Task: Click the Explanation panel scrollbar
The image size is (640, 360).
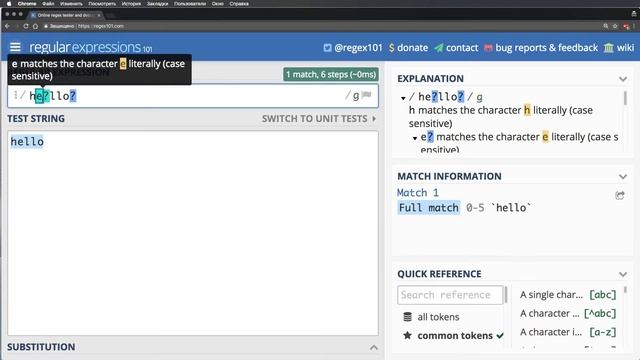Action: pos(625,98)
